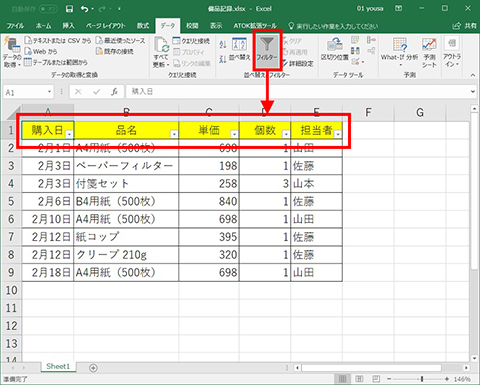480x385 pixels.
Task: Open the Outline (アウトライン) group
Action: tap(452, 52)
